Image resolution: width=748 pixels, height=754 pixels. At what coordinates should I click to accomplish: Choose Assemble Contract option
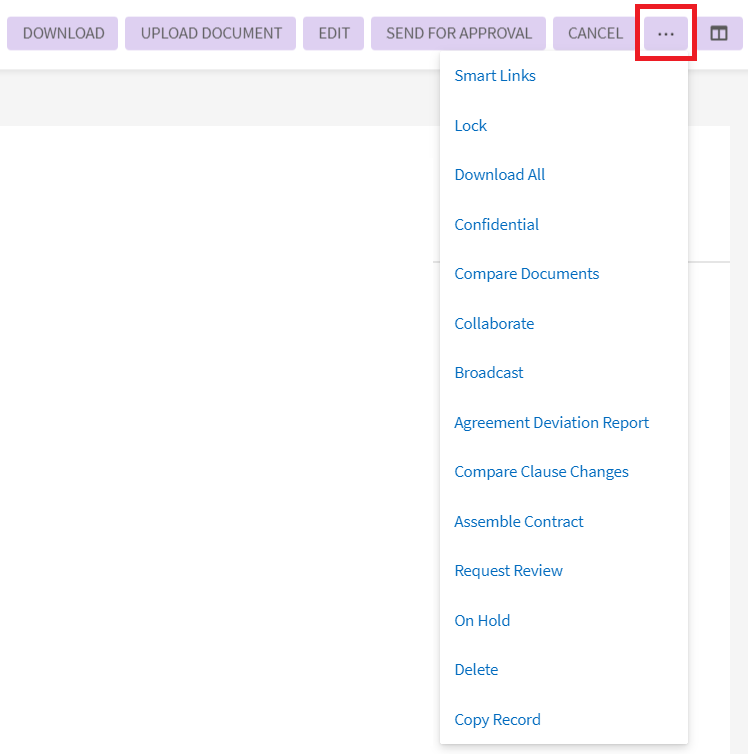tap(519, 522)
